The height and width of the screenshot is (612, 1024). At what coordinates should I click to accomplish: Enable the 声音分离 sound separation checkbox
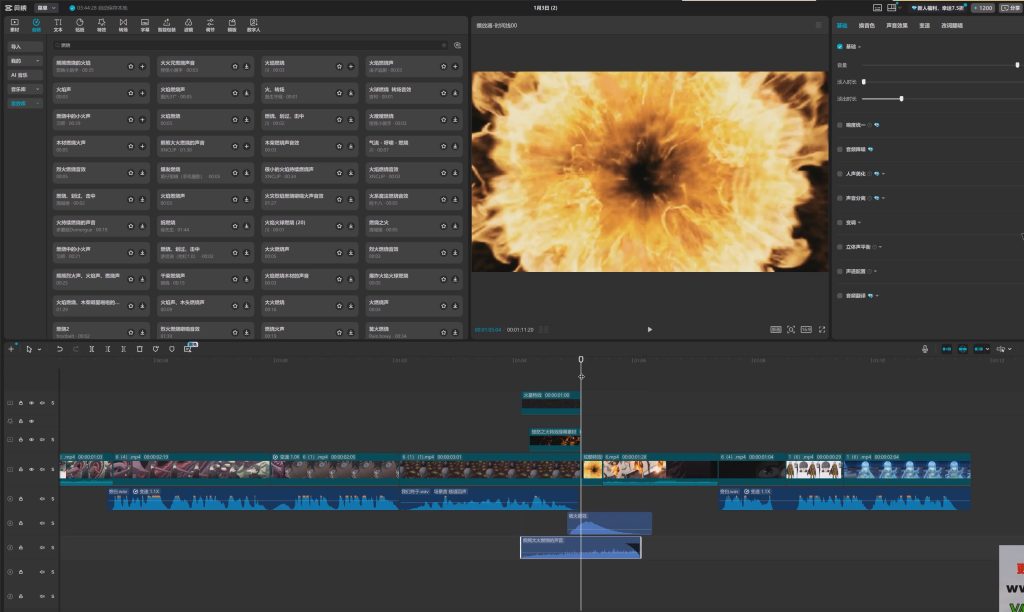point(840,198)
